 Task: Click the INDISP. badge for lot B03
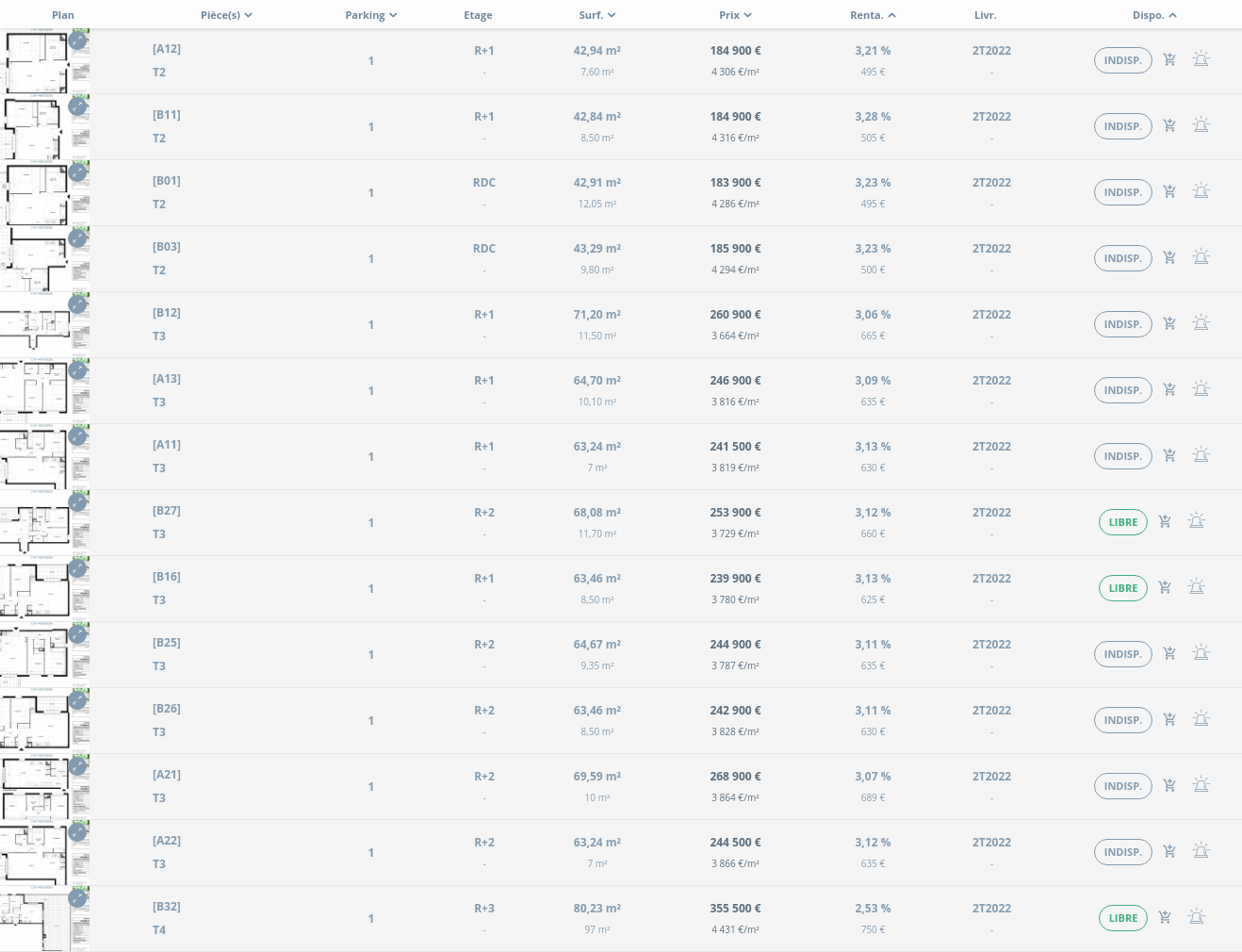[x=1122, y=258]
